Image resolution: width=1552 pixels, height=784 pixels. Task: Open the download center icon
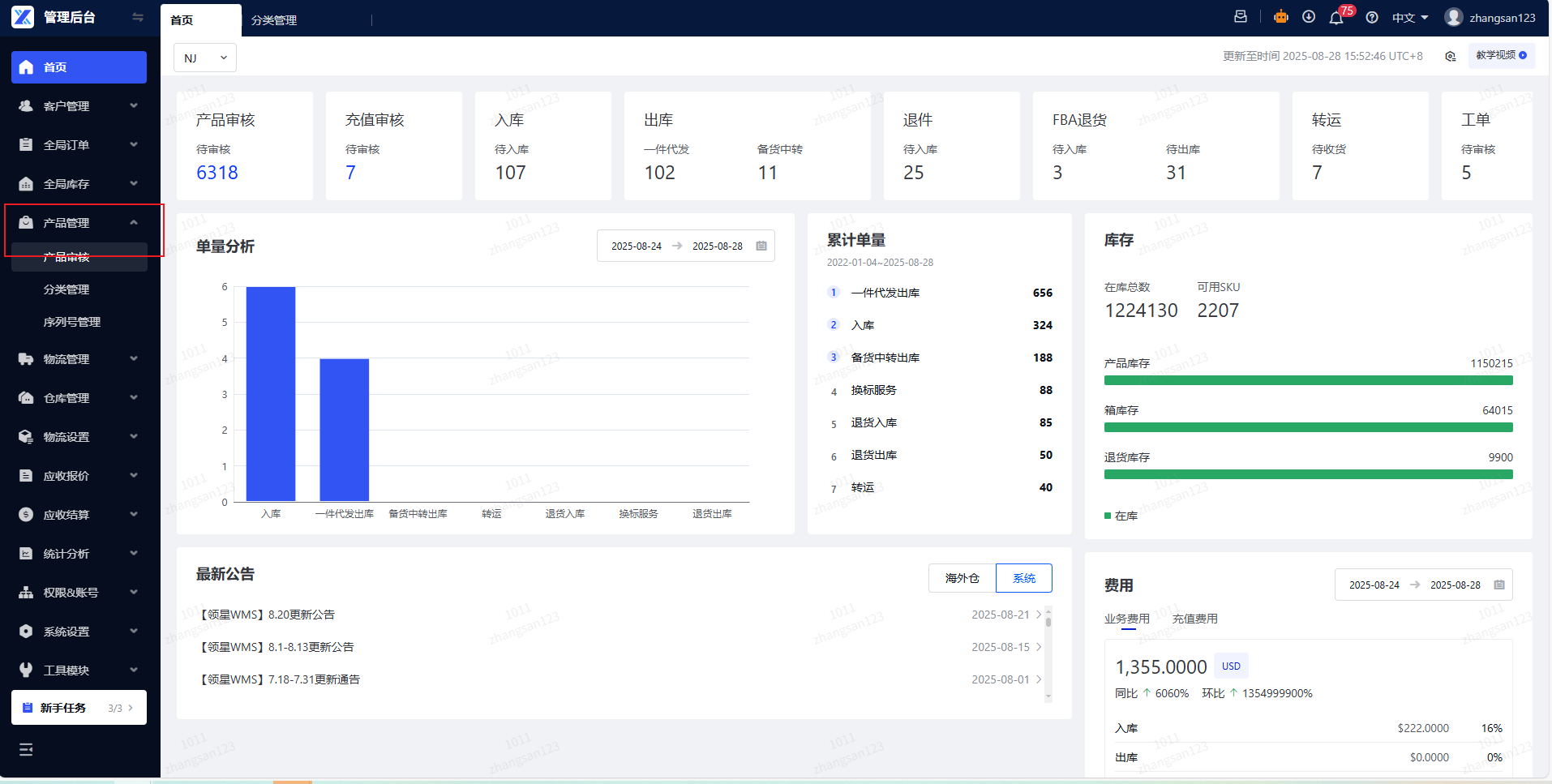click(x=1309, y=17)
